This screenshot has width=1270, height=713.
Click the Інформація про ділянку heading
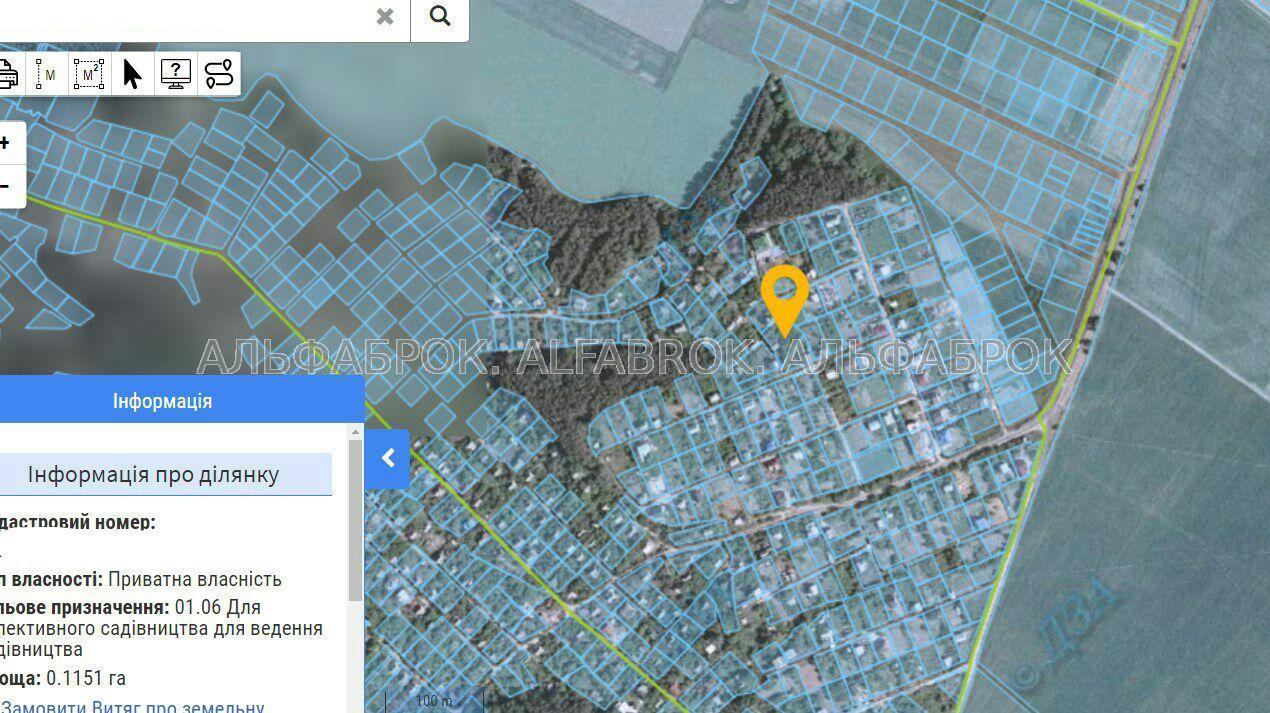[x=154, y=474]
